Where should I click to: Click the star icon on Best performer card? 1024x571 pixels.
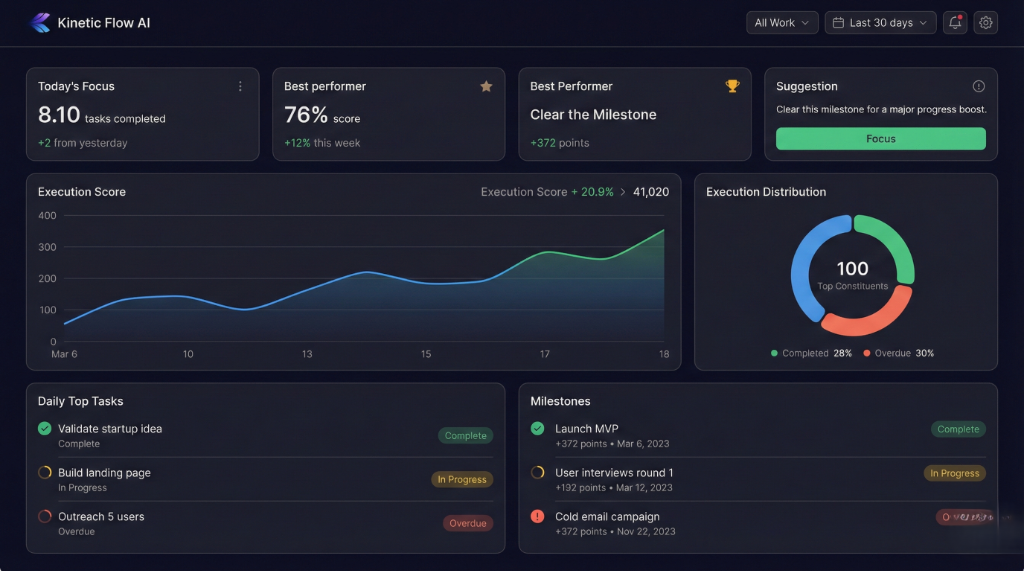(x=486, y=87)
